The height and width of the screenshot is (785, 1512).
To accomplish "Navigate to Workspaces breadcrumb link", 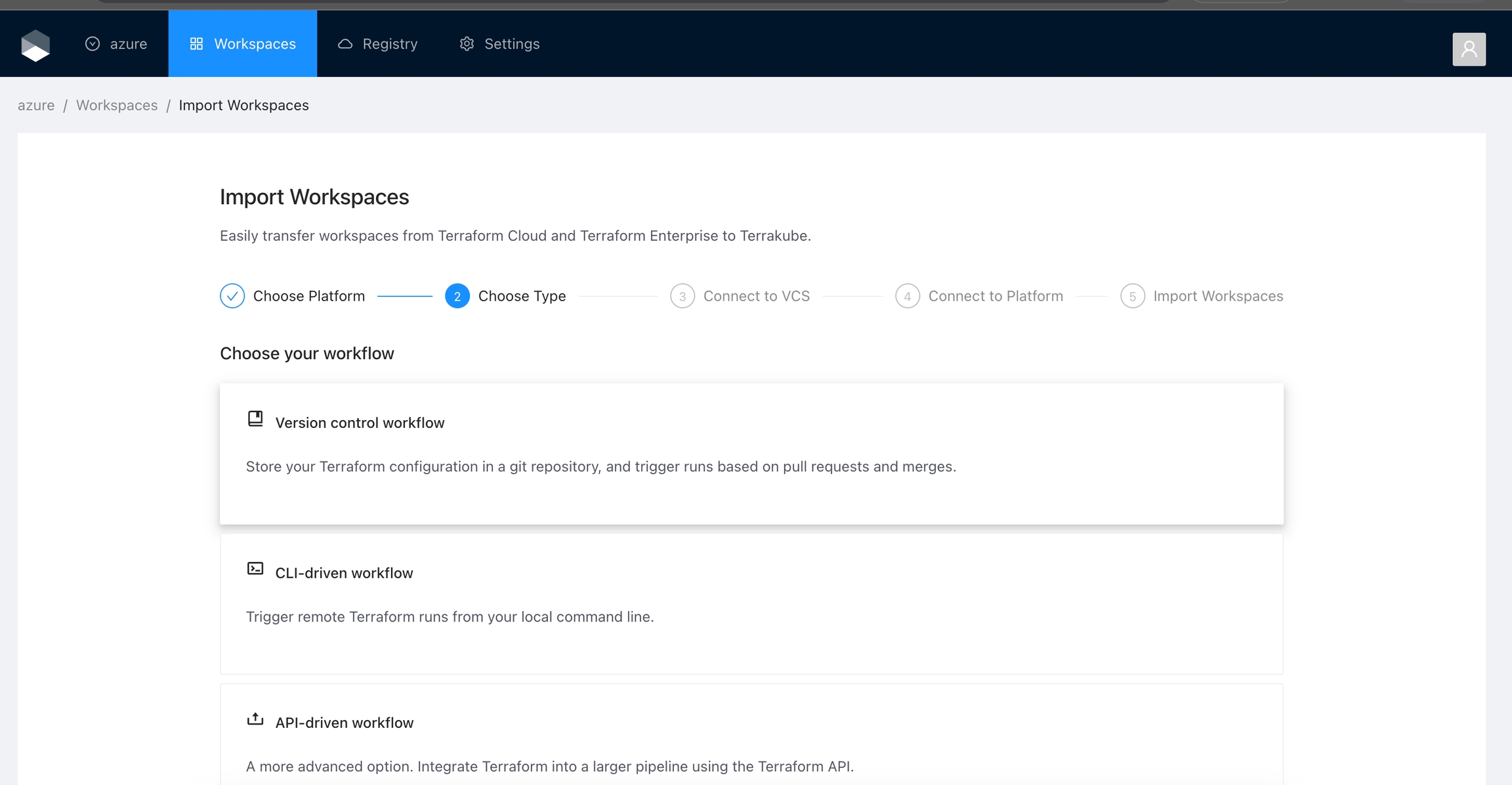I will point(117,106).
